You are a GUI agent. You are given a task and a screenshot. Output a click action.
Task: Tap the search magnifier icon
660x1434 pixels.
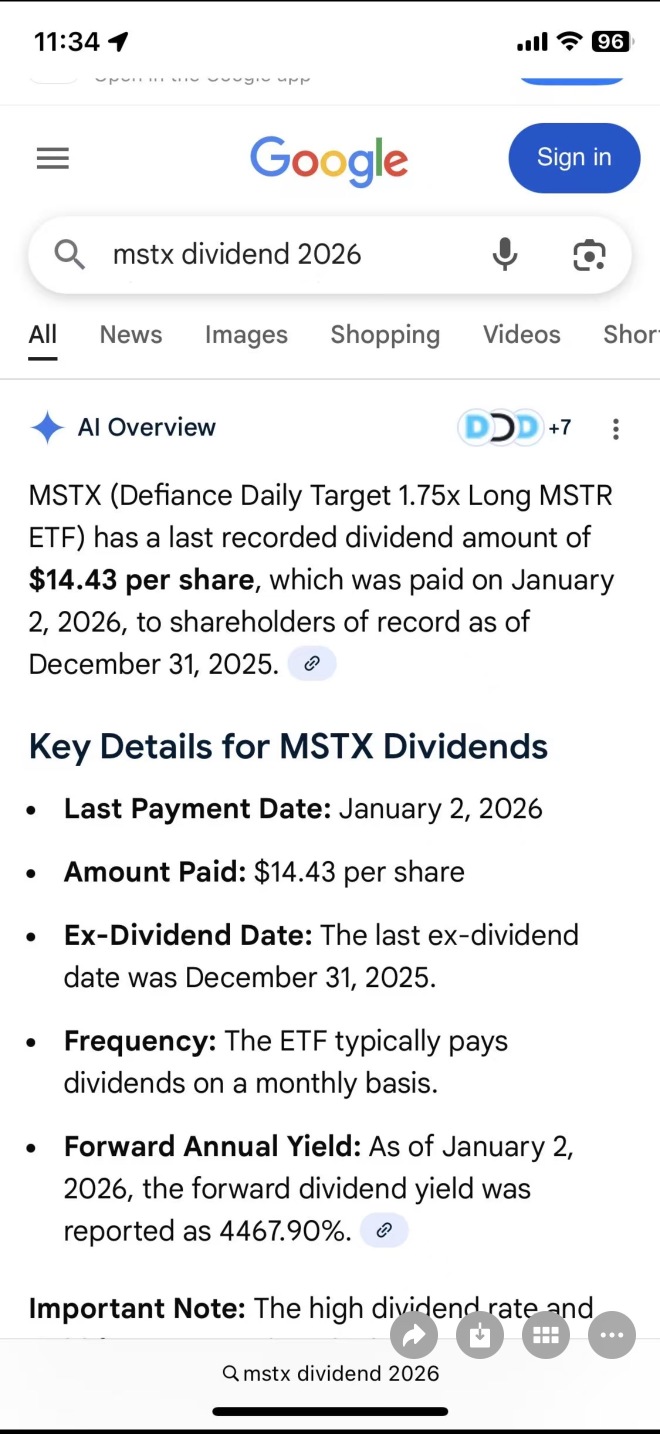tap(69, 255)
